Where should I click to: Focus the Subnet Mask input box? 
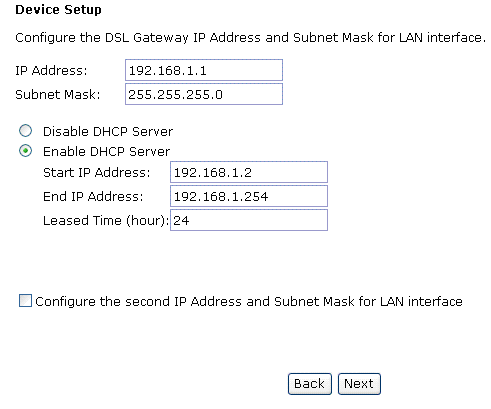204,94
